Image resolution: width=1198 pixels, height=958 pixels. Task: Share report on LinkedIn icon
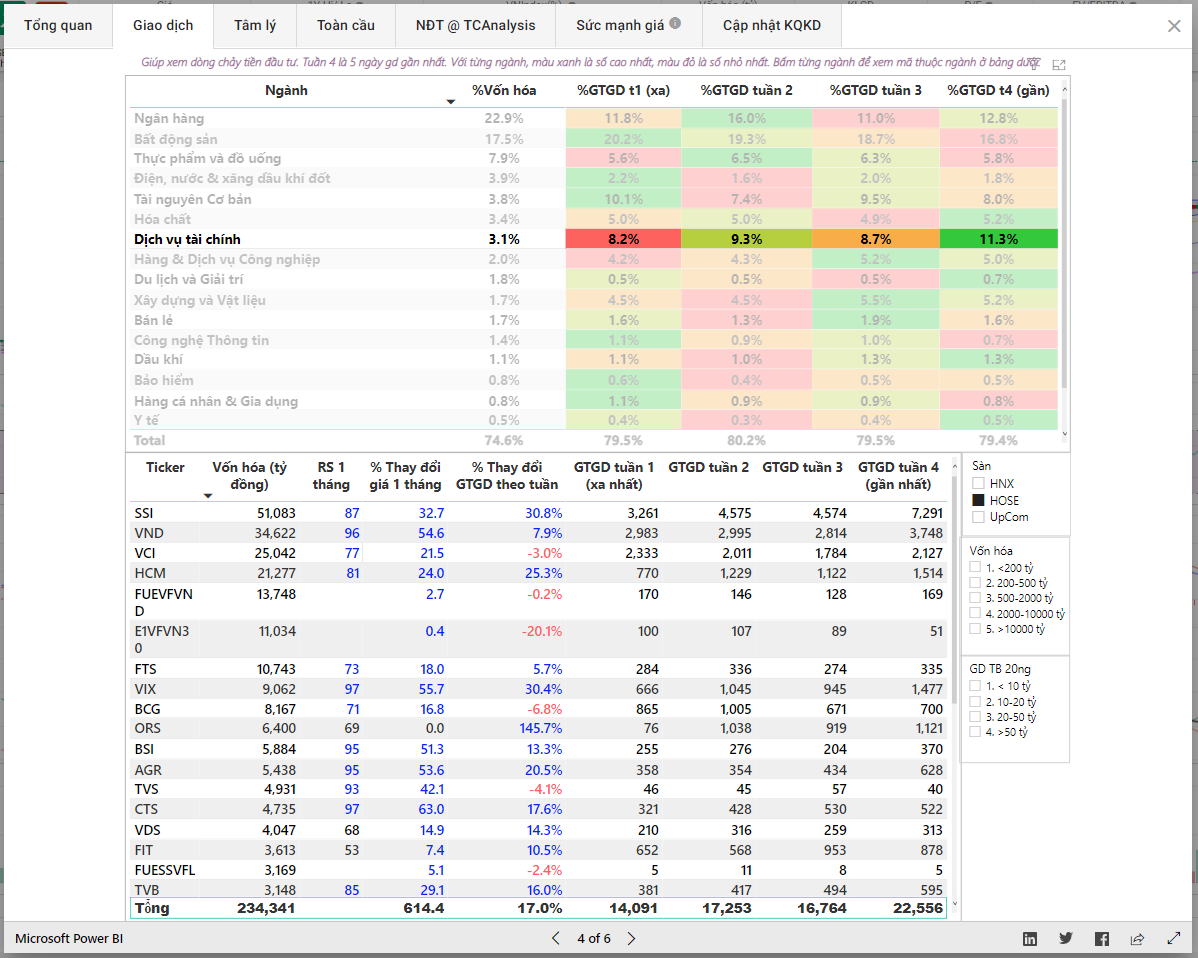(x=1030, y=939)
